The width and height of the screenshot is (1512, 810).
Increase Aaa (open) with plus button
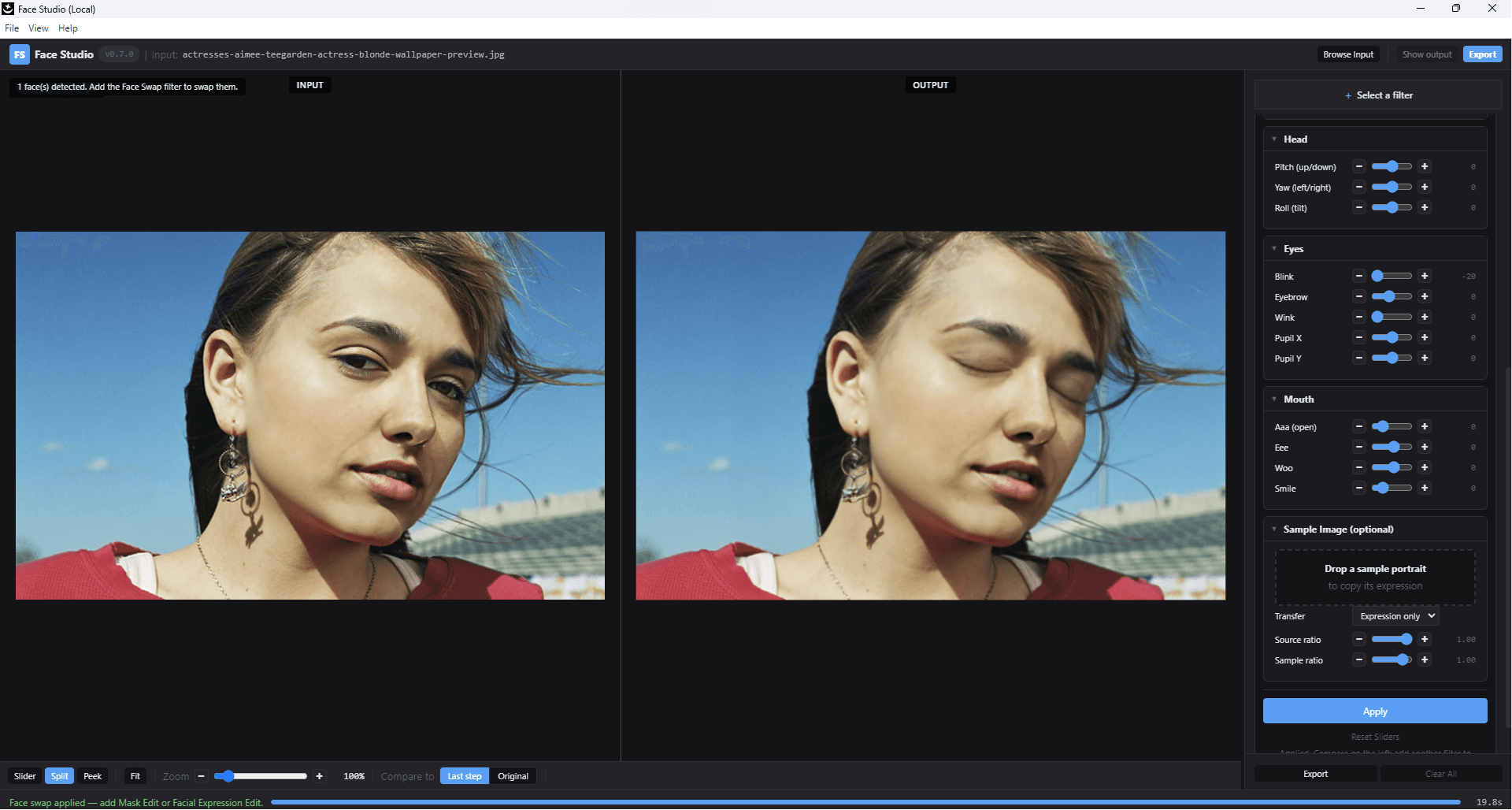(1425, 426)
